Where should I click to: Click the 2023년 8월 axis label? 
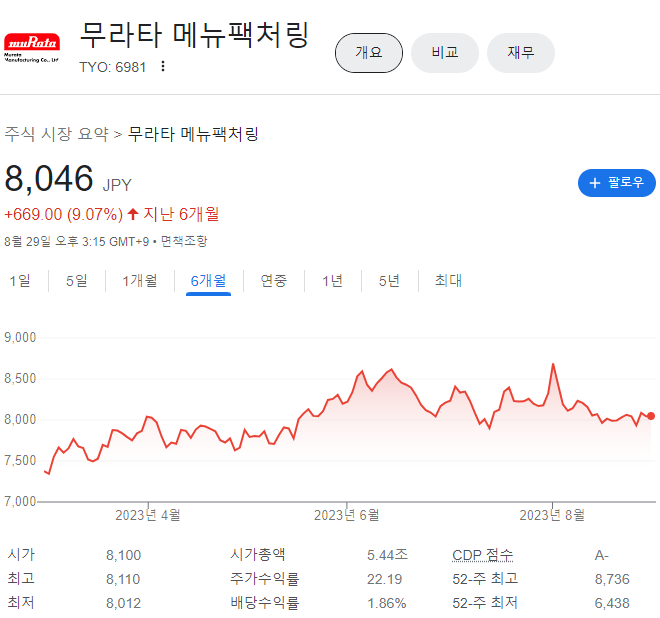[x=552, y=515]
